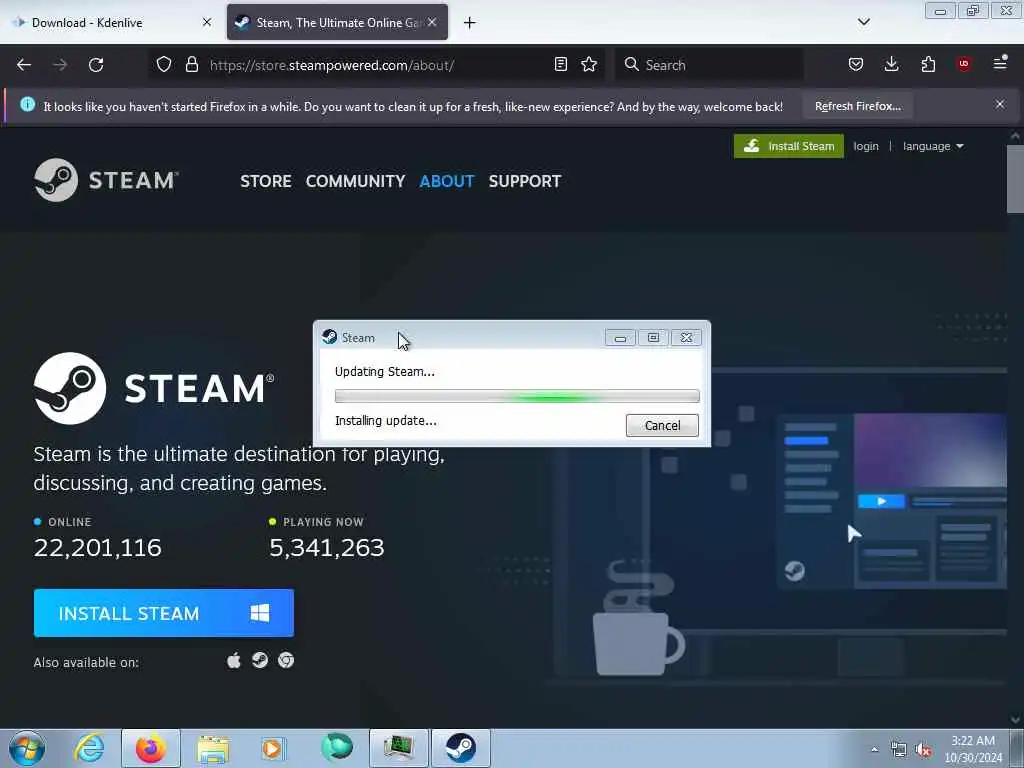Open the Pocket save icon
The image size is (1024, 768).
click(856, 64)
